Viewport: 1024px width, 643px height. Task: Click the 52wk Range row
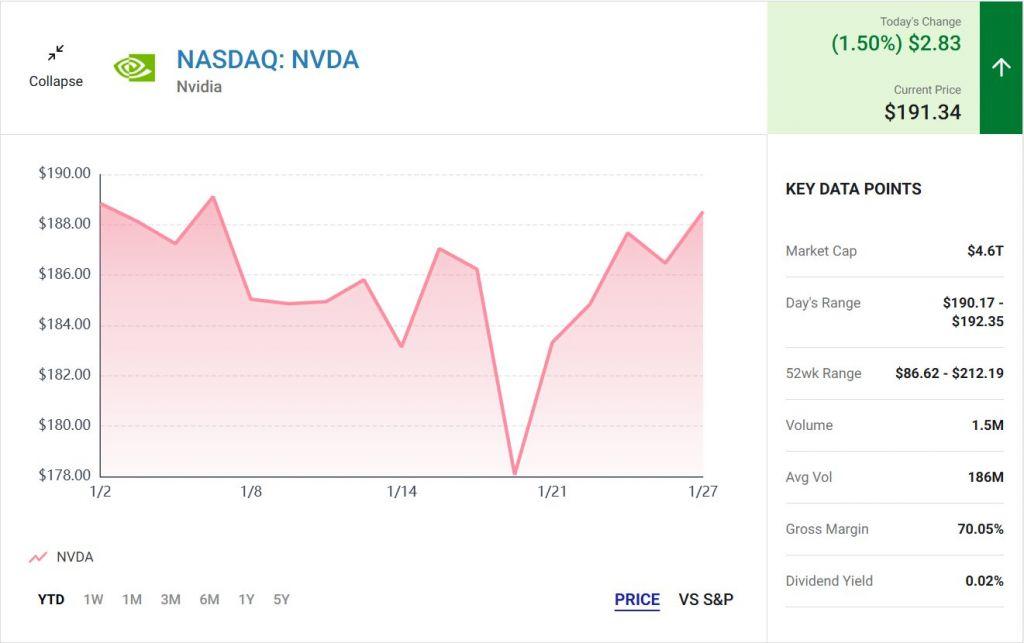(x=894, y=373)
